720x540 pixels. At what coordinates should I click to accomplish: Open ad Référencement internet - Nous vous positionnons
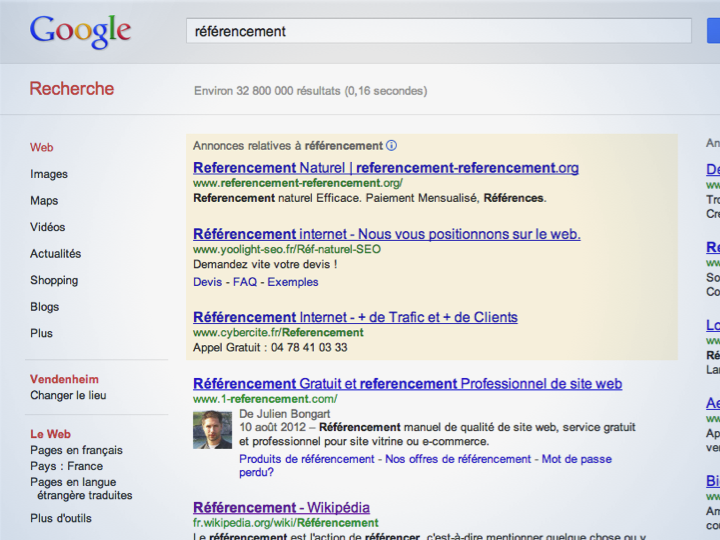pyautogui.click(x=387, y=234)
